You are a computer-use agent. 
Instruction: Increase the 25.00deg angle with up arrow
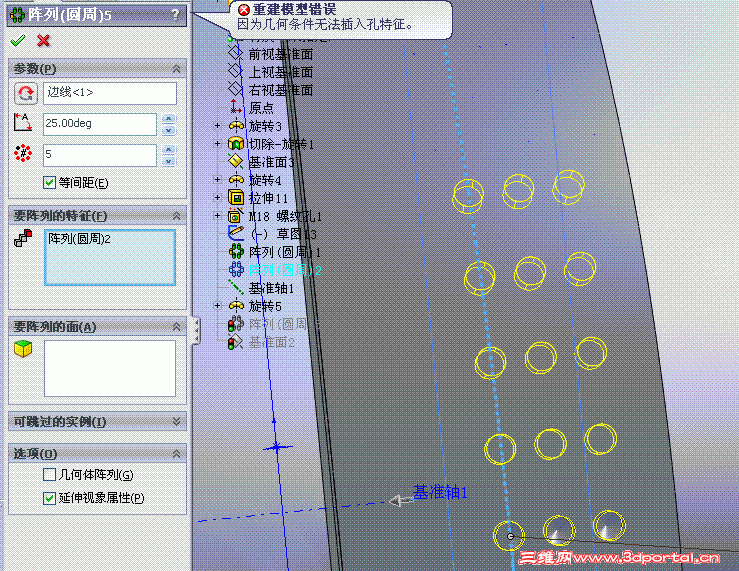pos(168,119)
